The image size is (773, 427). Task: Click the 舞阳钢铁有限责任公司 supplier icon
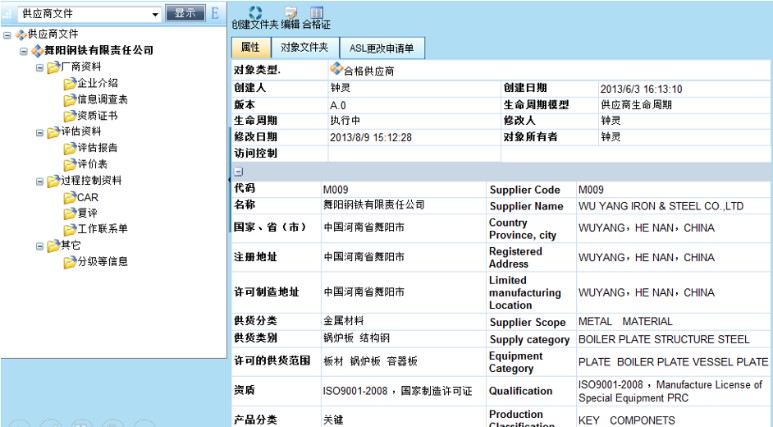pyautogui.click(x=37, y=51)
